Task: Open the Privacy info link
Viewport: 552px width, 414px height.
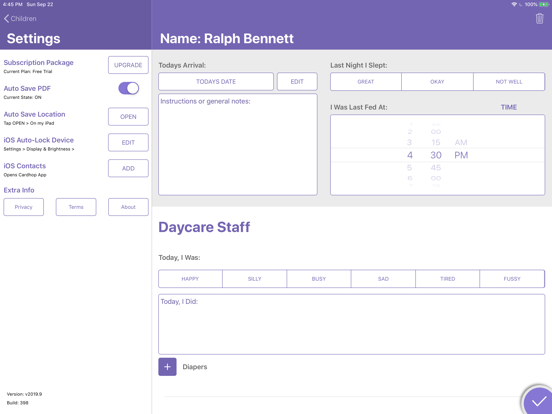Action: point(24,207)
